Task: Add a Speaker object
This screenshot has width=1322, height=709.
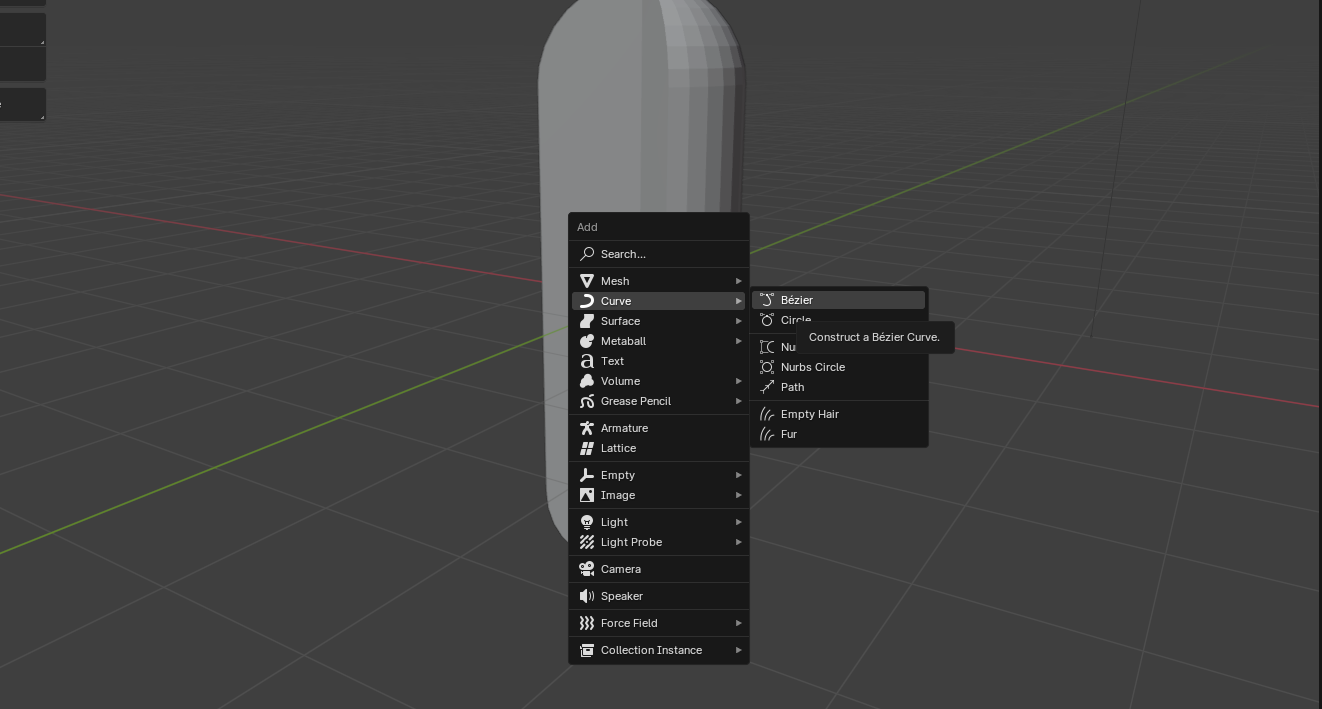Action: point(659,596)
